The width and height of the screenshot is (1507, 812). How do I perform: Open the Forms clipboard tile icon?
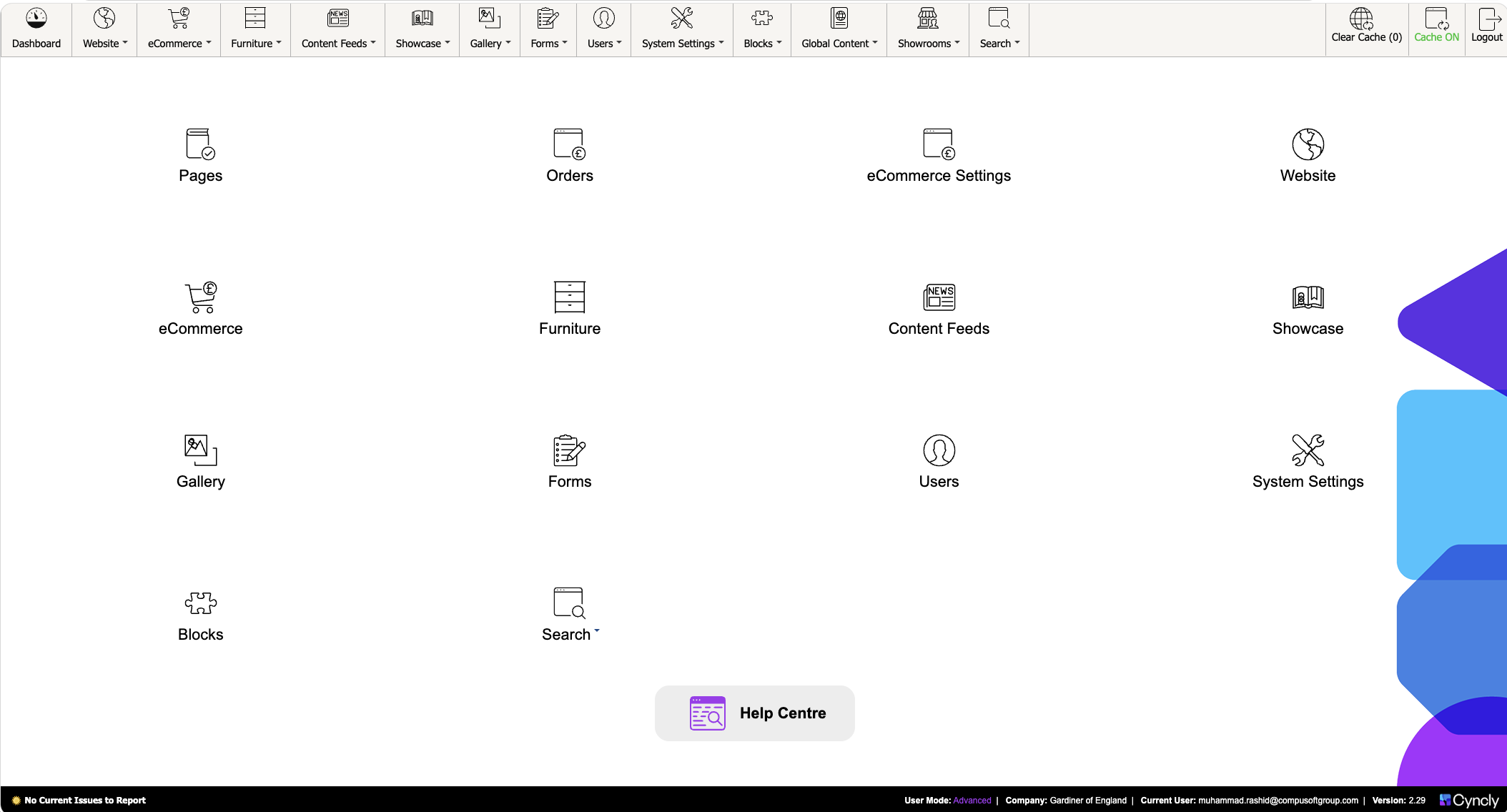point(570,450)
